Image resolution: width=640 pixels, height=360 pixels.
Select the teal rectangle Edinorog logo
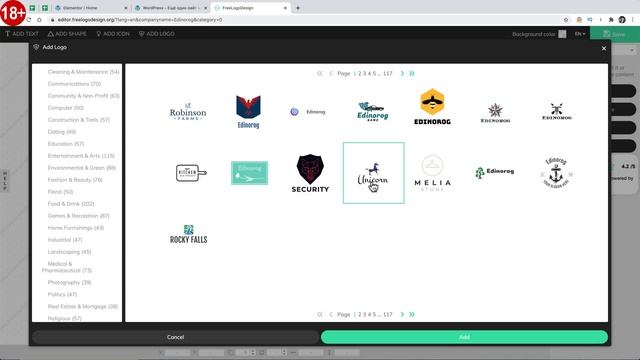[249, 173]
